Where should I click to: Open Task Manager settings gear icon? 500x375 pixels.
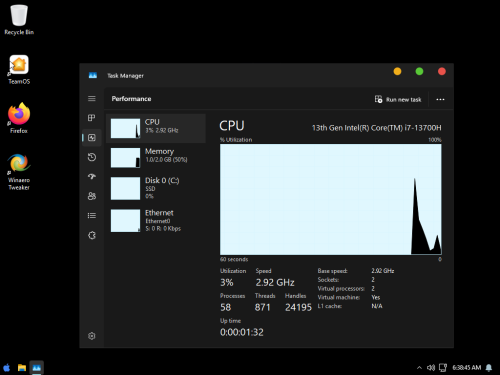click(92, 336)
